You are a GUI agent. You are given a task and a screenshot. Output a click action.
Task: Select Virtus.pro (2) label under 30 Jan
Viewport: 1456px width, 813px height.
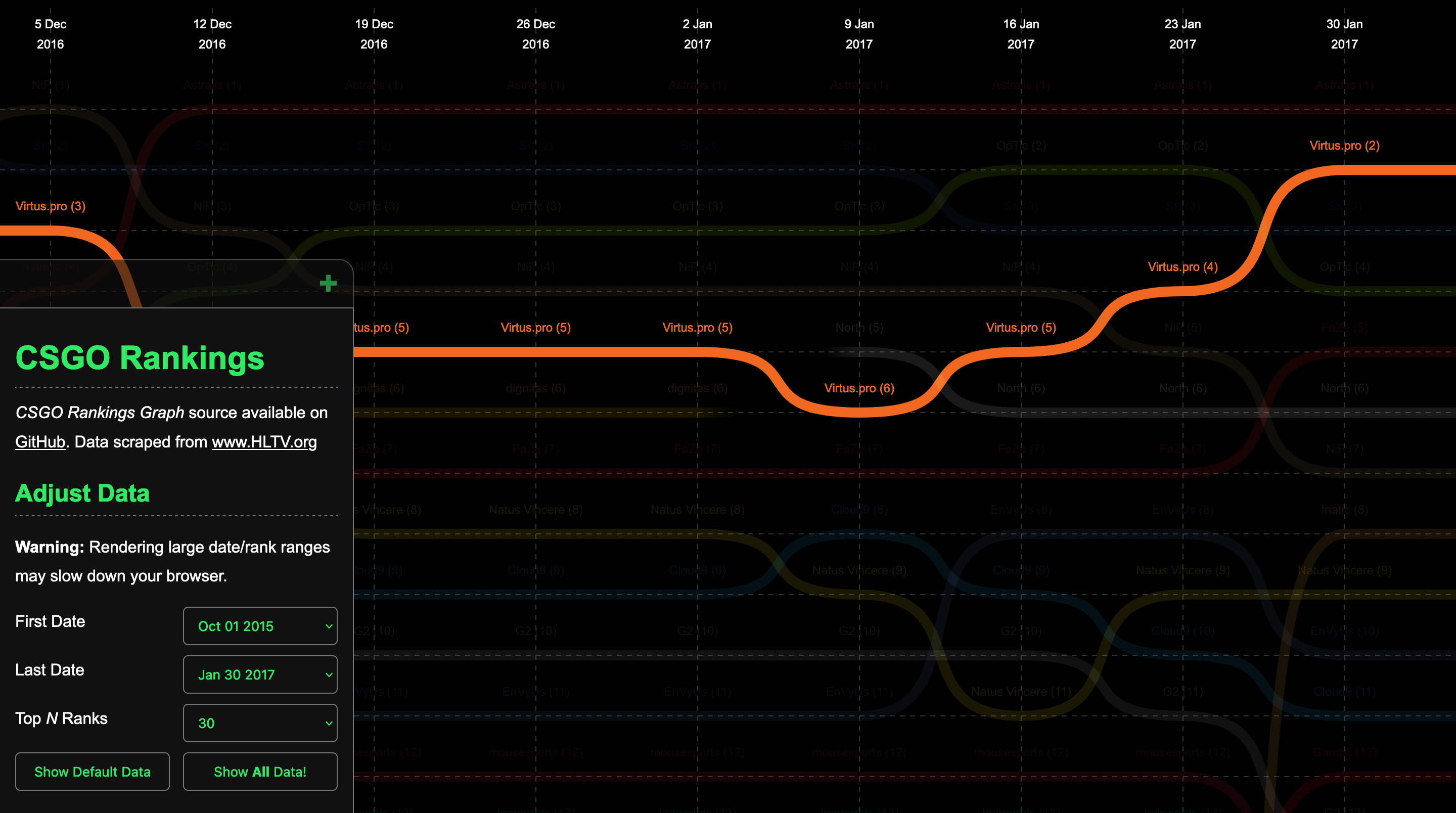1344,145
